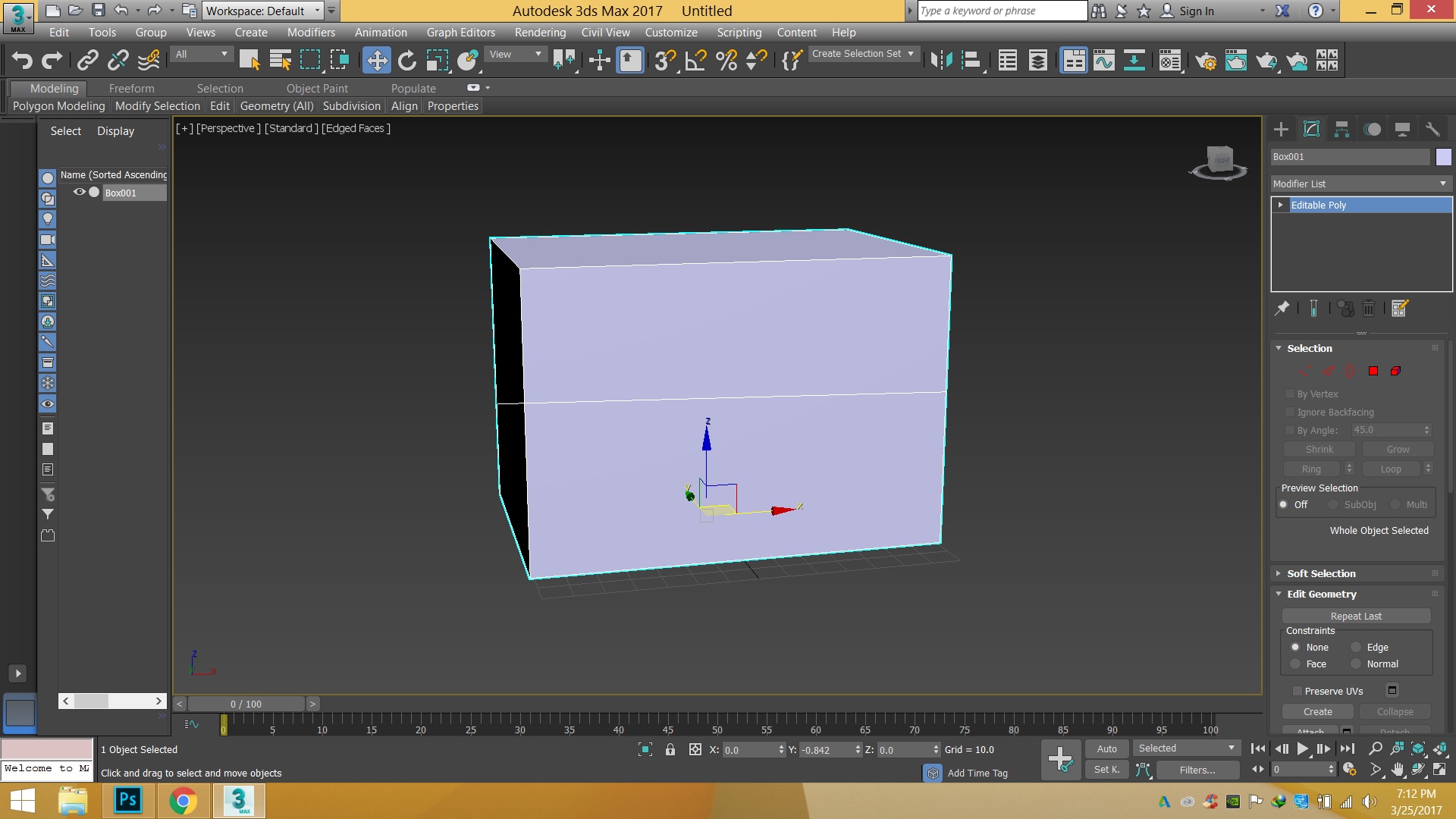The width and height of the screenshot is (1456, 819).
Task: Open the Modifier List dropdown
Action: 1360,184
